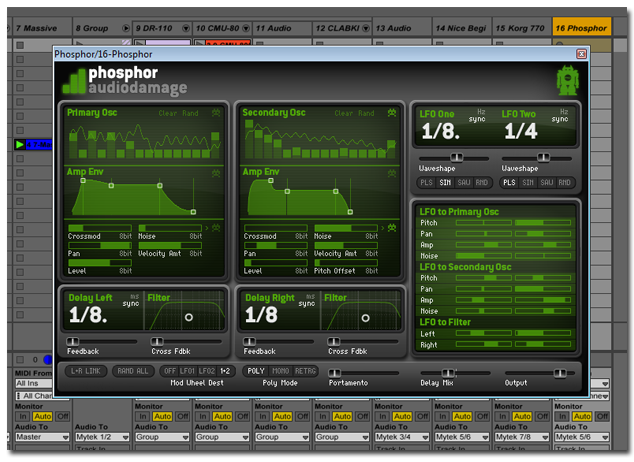Clear the Primary Osc waveform
Screen dimensions: 634x462
coord(168,113)
